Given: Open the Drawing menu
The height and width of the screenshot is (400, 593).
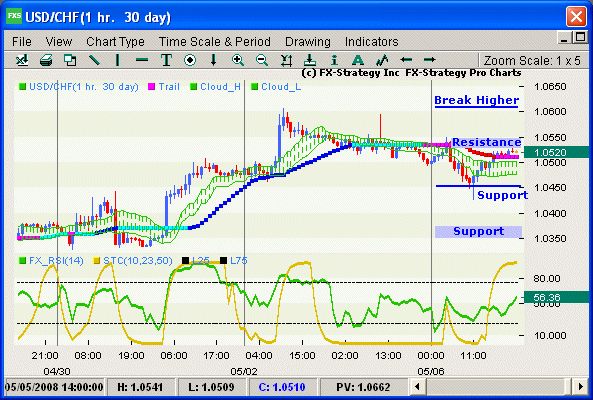Looking at the screenshot, I should 308,42.
